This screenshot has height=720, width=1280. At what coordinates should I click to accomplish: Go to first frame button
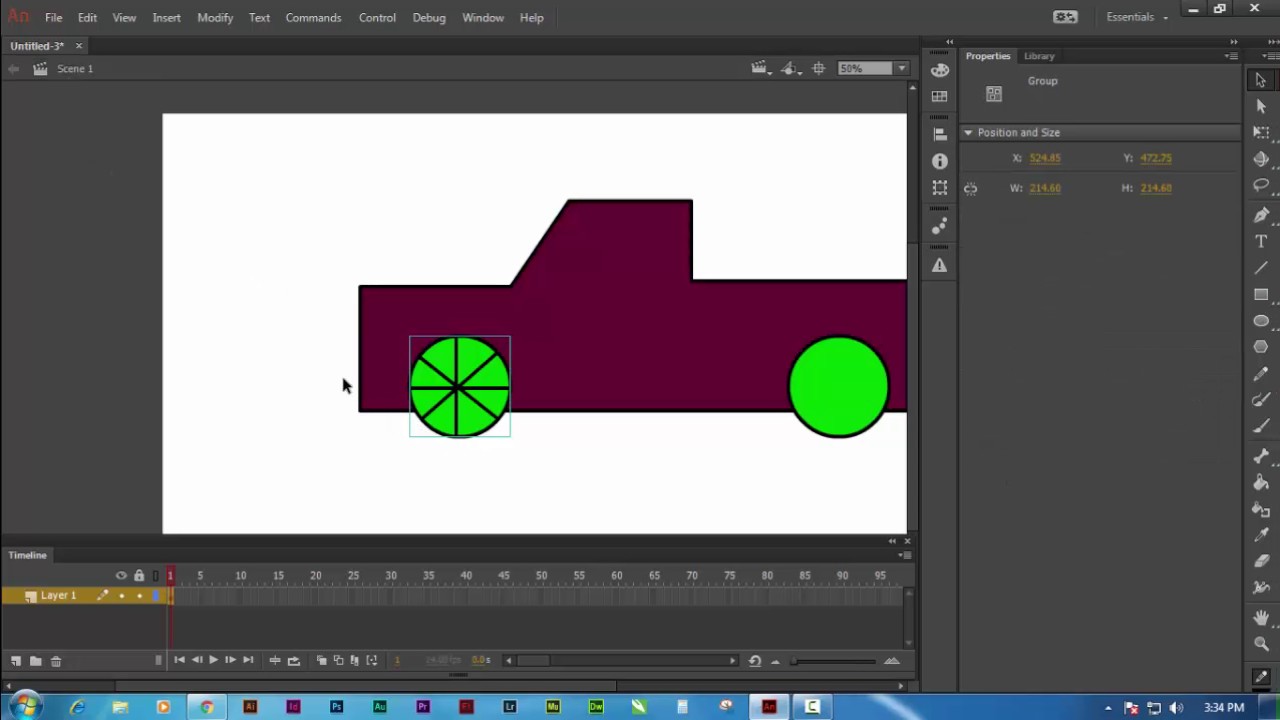coord(179,660)
